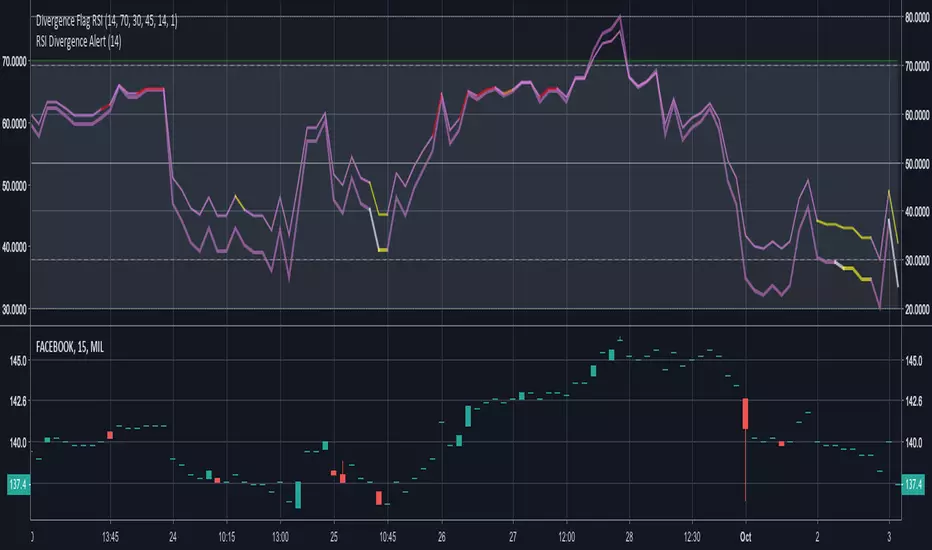Click the tall red candle at Oct open
This screenshot has height=550, width=932.
click(x=745, y=414)
